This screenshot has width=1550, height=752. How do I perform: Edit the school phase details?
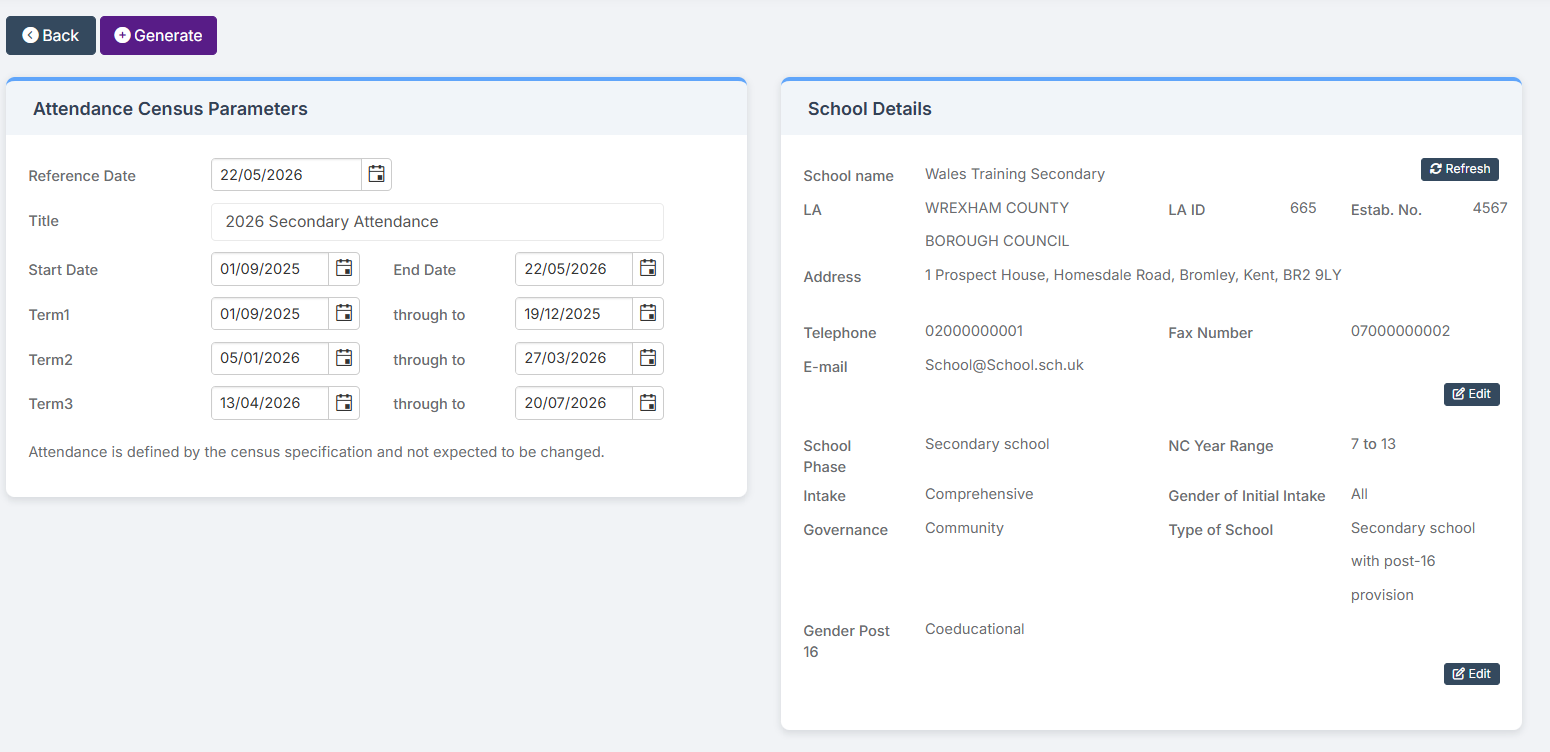[1472, 674]
